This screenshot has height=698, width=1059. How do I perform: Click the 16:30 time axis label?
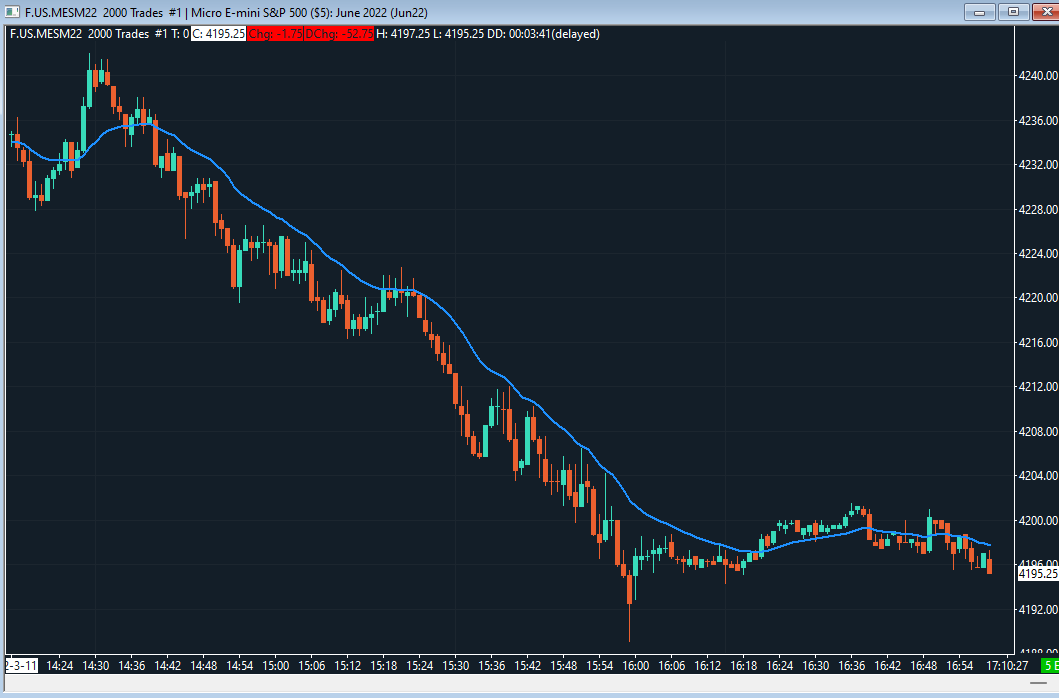(816, 666)
